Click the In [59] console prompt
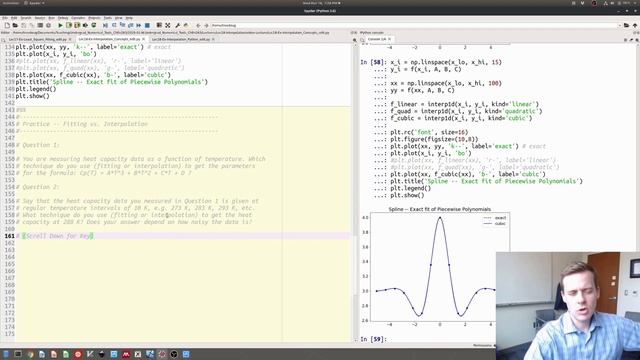This screenshot has height=360, width=640. (373, 339)
